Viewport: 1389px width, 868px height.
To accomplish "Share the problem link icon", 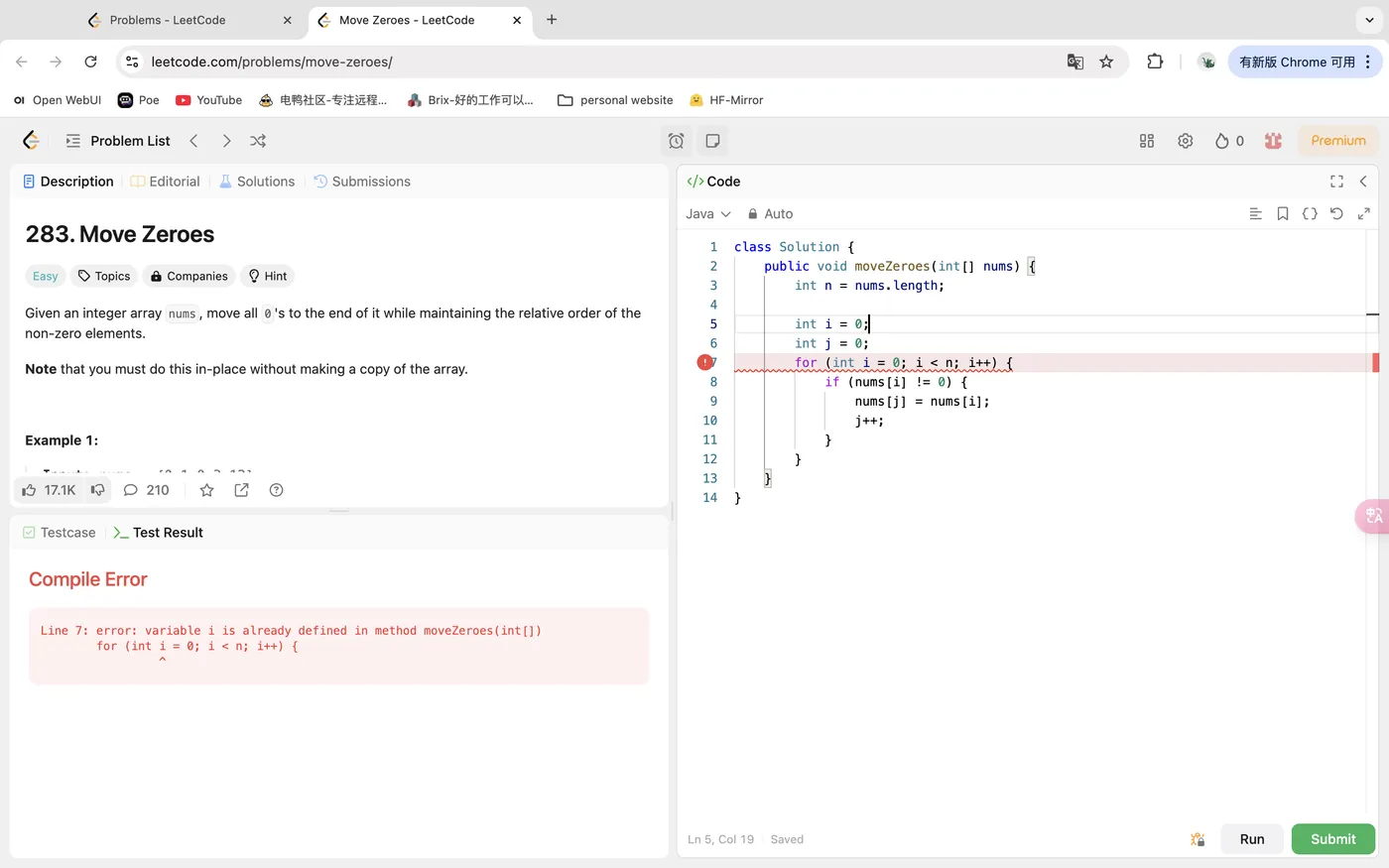I will (241, 490).
